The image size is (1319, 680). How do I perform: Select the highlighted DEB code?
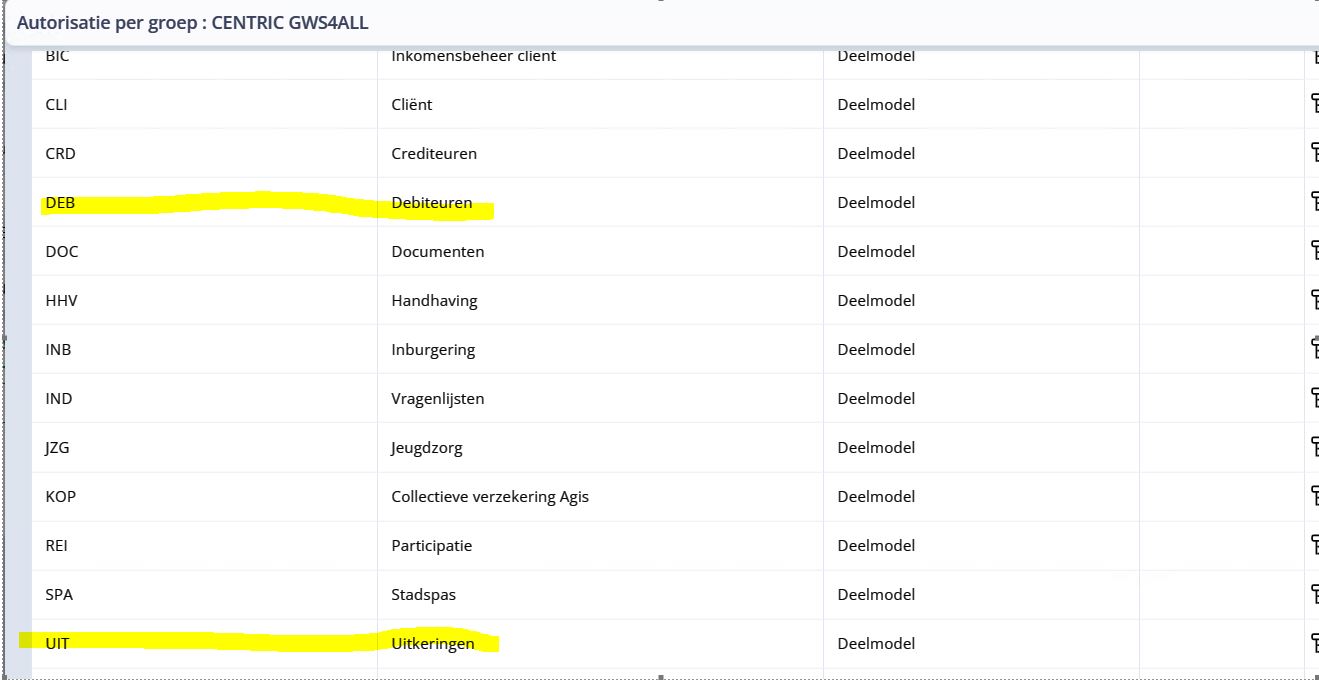pyautogui.click(x=60, y=203)
